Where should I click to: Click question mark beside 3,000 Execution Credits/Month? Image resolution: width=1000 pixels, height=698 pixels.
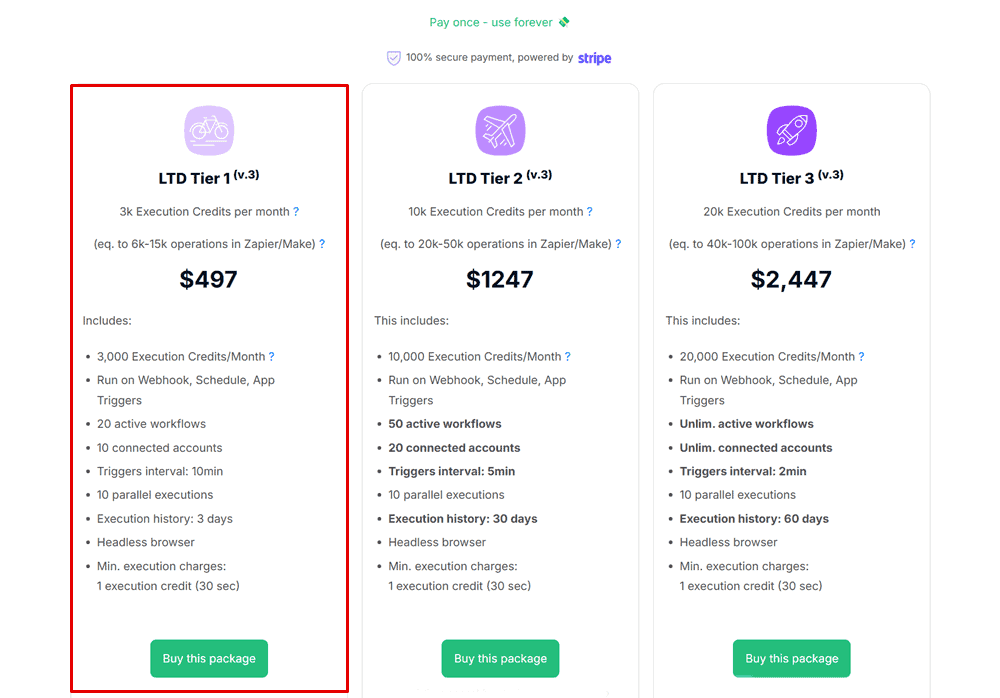(x=272, y=357)
